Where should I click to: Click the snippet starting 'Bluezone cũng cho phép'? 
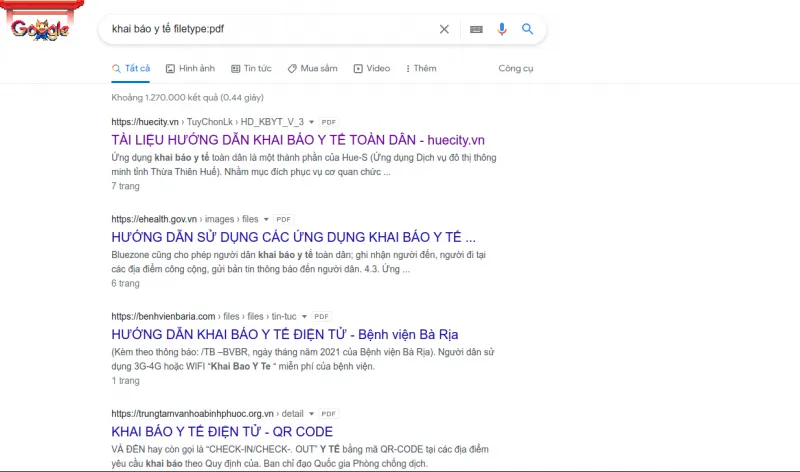tap(298, 262)
